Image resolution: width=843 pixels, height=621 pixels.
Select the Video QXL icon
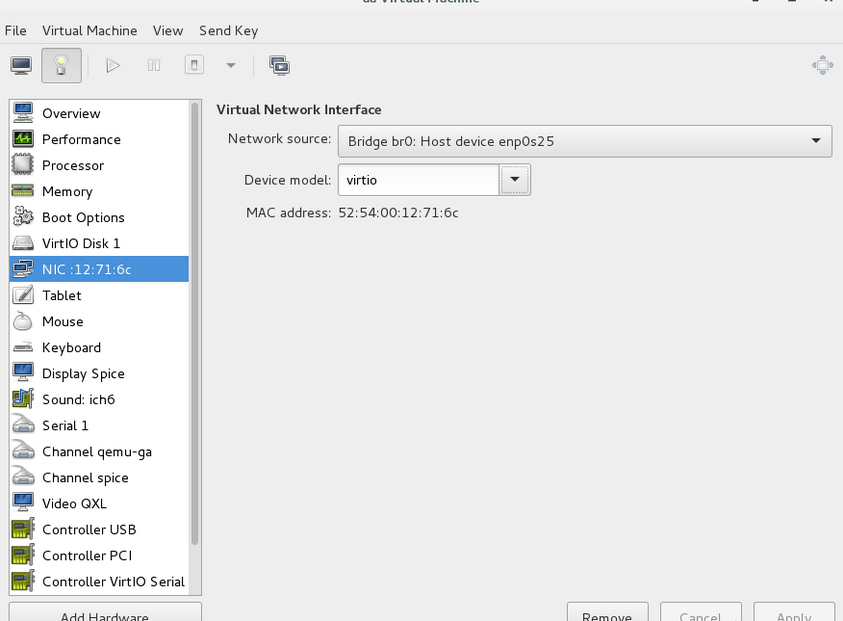[x=23, y=503]
